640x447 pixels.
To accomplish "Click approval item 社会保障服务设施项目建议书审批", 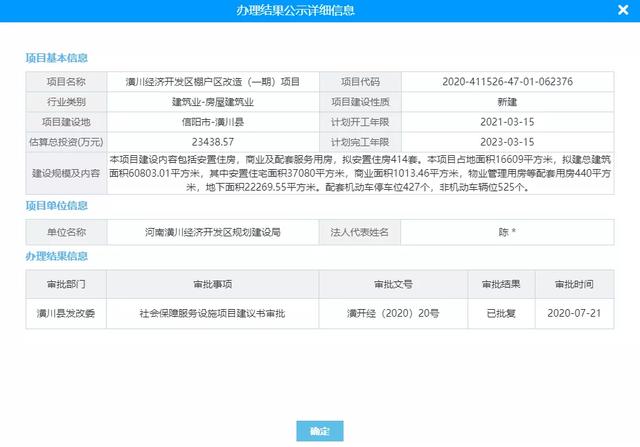I will pyautogui.click(x=212, y=313).
